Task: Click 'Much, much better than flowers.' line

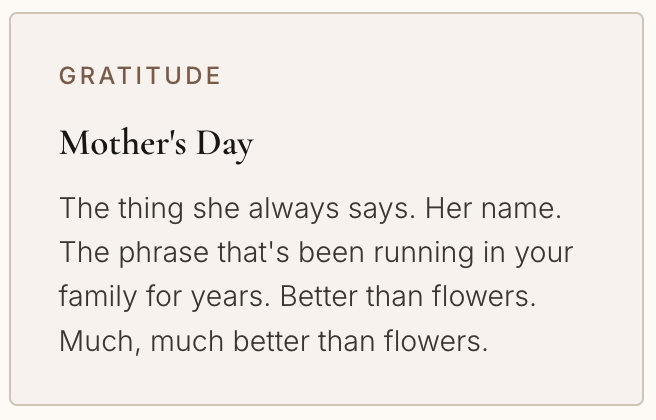Action: point(274,341)
